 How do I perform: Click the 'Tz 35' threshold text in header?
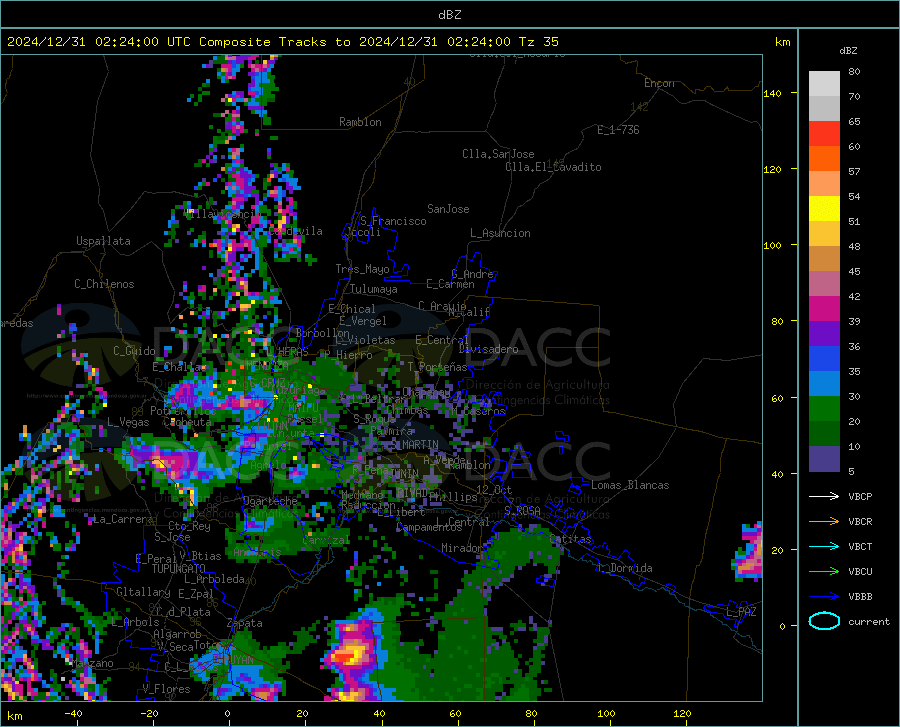point(539,42)
